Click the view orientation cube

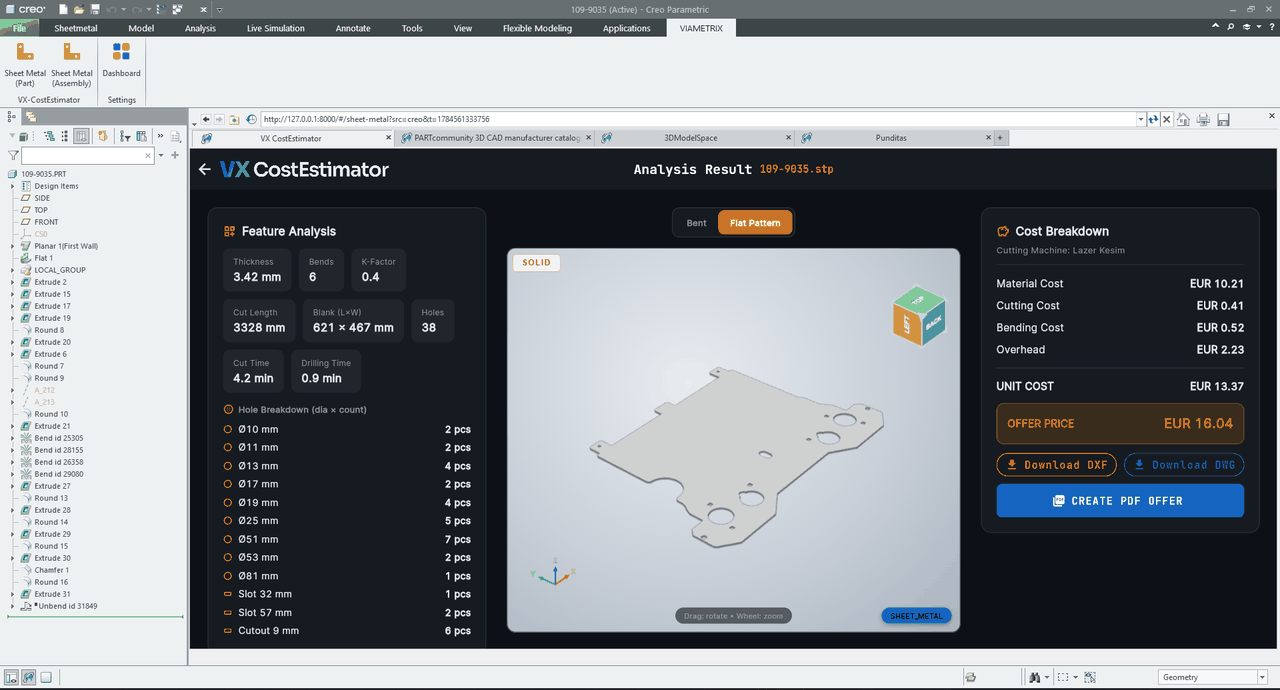(918, 316)
